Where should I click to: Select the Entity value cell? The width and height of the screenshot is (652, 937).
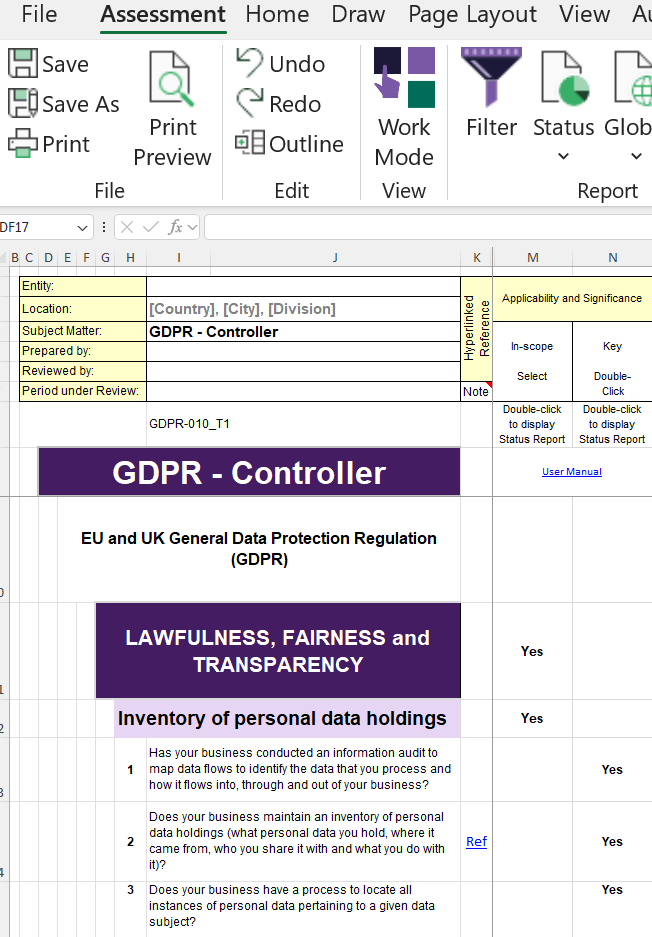303,287
